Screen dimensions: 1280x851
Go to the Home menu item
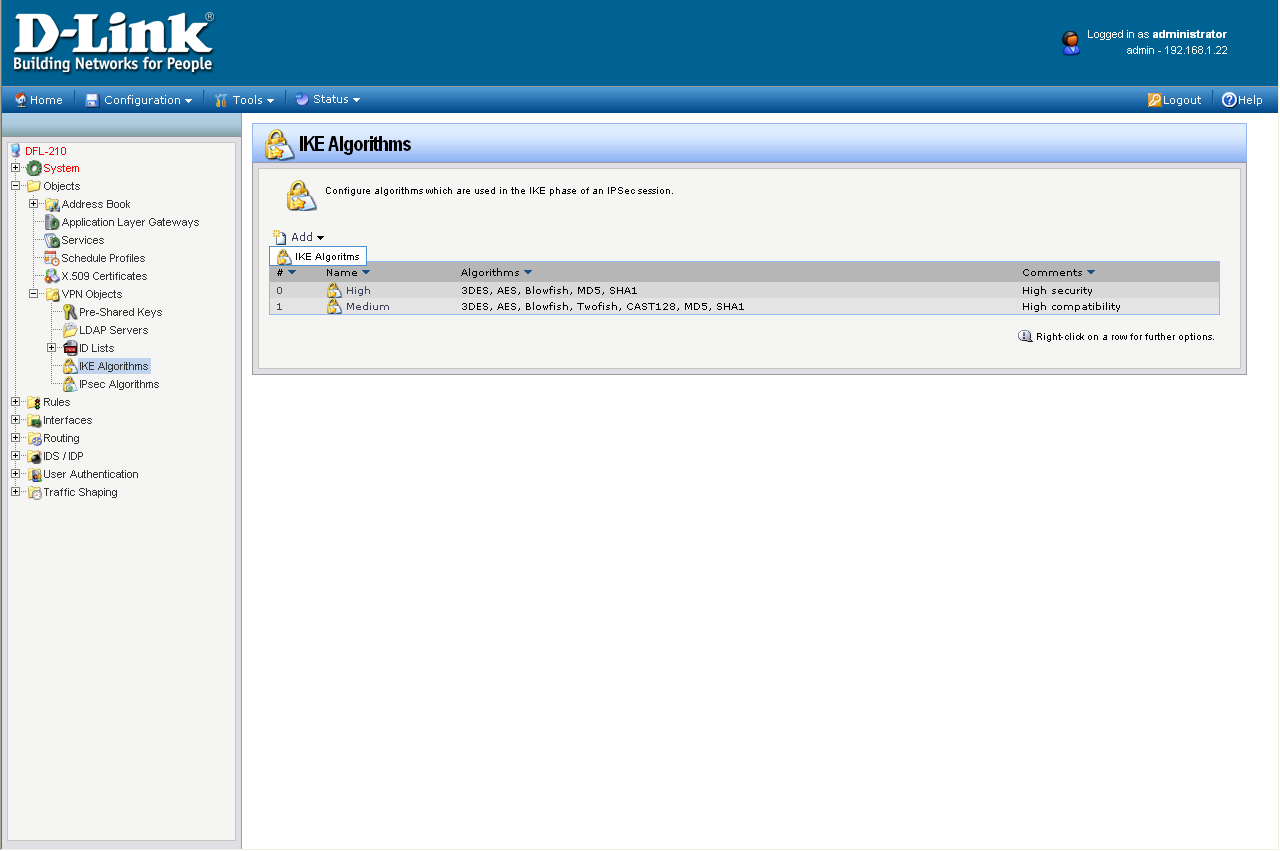pyautogui.click(x=38, y=100)
